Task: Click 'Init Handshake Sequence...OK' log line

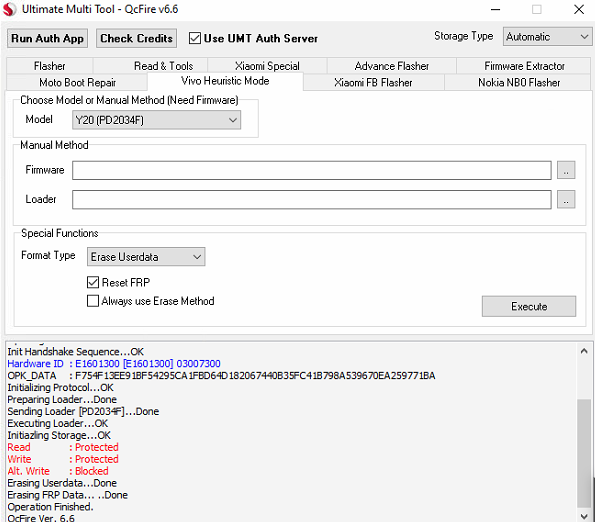Action: point(76,352)
